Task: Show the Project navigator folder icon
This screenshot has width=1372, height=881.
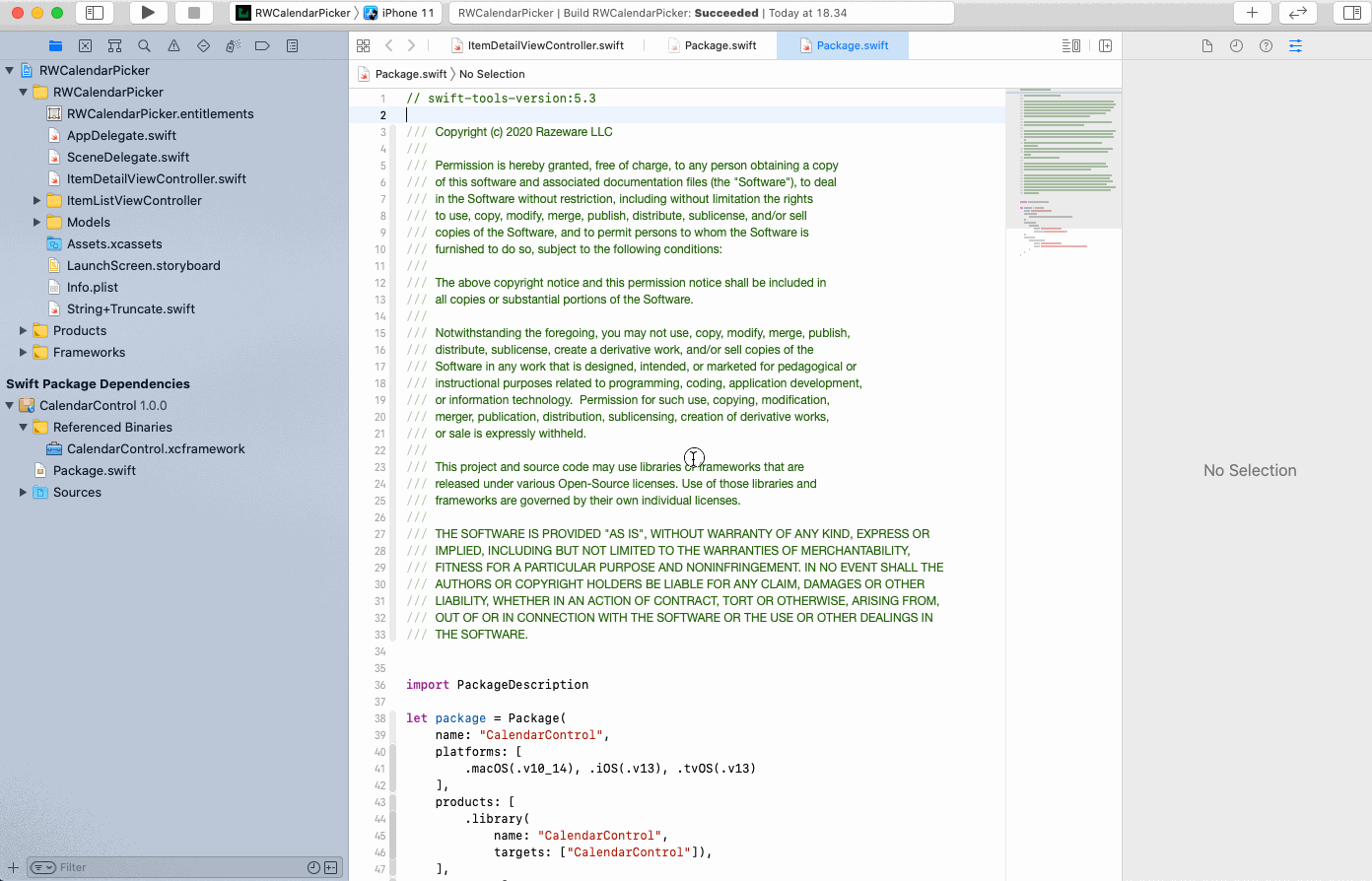Action: [55, 45]
